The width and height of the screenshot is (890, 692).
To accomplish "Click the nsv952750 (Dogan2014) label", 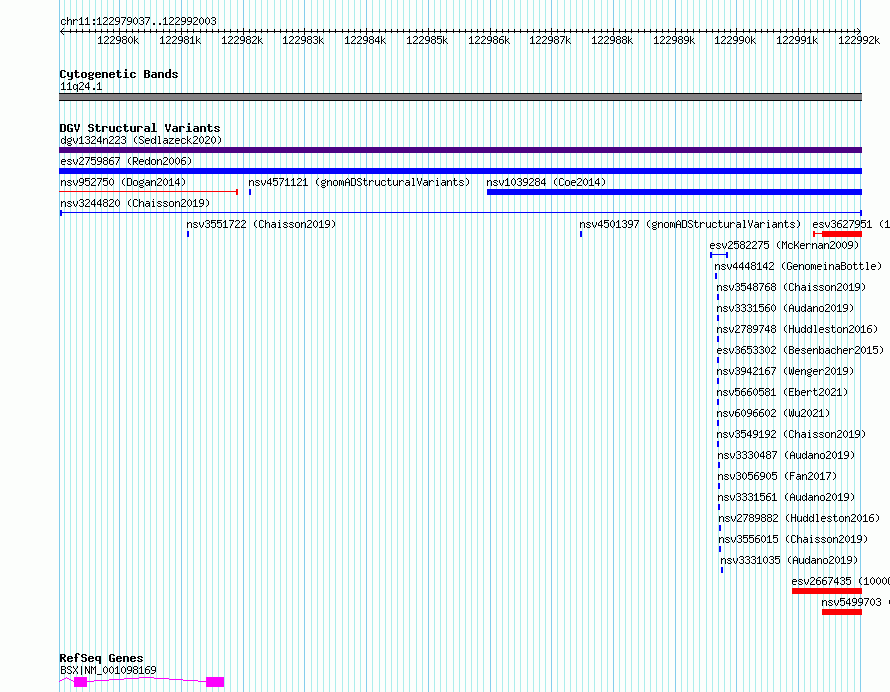I will pos(123,182).
